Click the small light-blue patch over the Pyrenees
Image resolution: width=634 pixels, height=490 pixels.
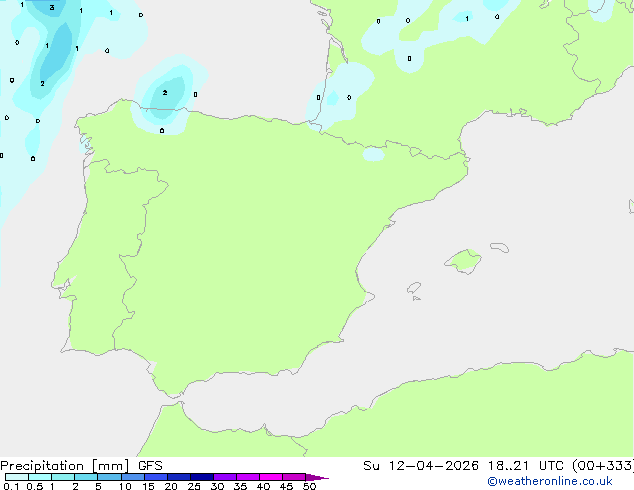tap(373, 154)
